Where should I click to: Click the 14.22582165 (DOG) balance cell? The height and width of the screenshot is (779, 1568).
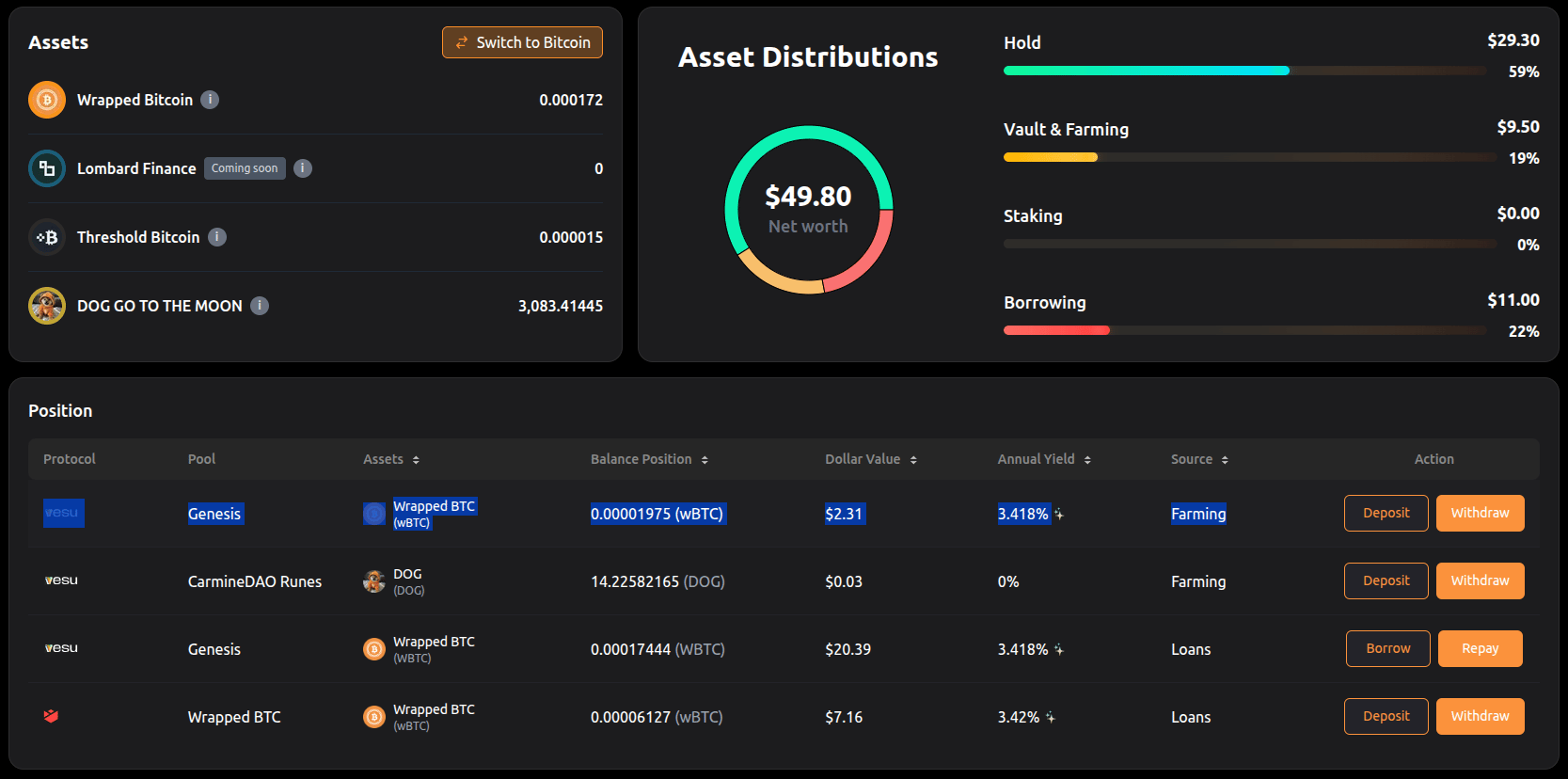657,581
